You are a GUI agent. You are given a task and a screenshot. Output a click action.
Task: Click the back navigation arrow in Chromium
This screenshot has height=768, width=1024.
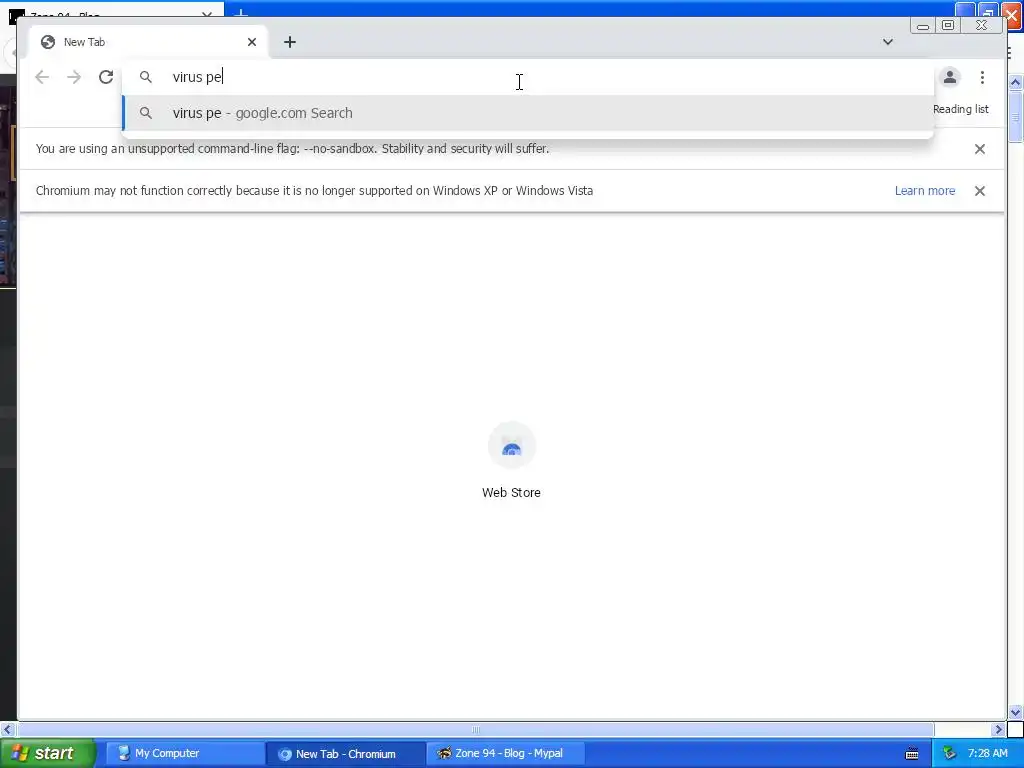point(42,77)
